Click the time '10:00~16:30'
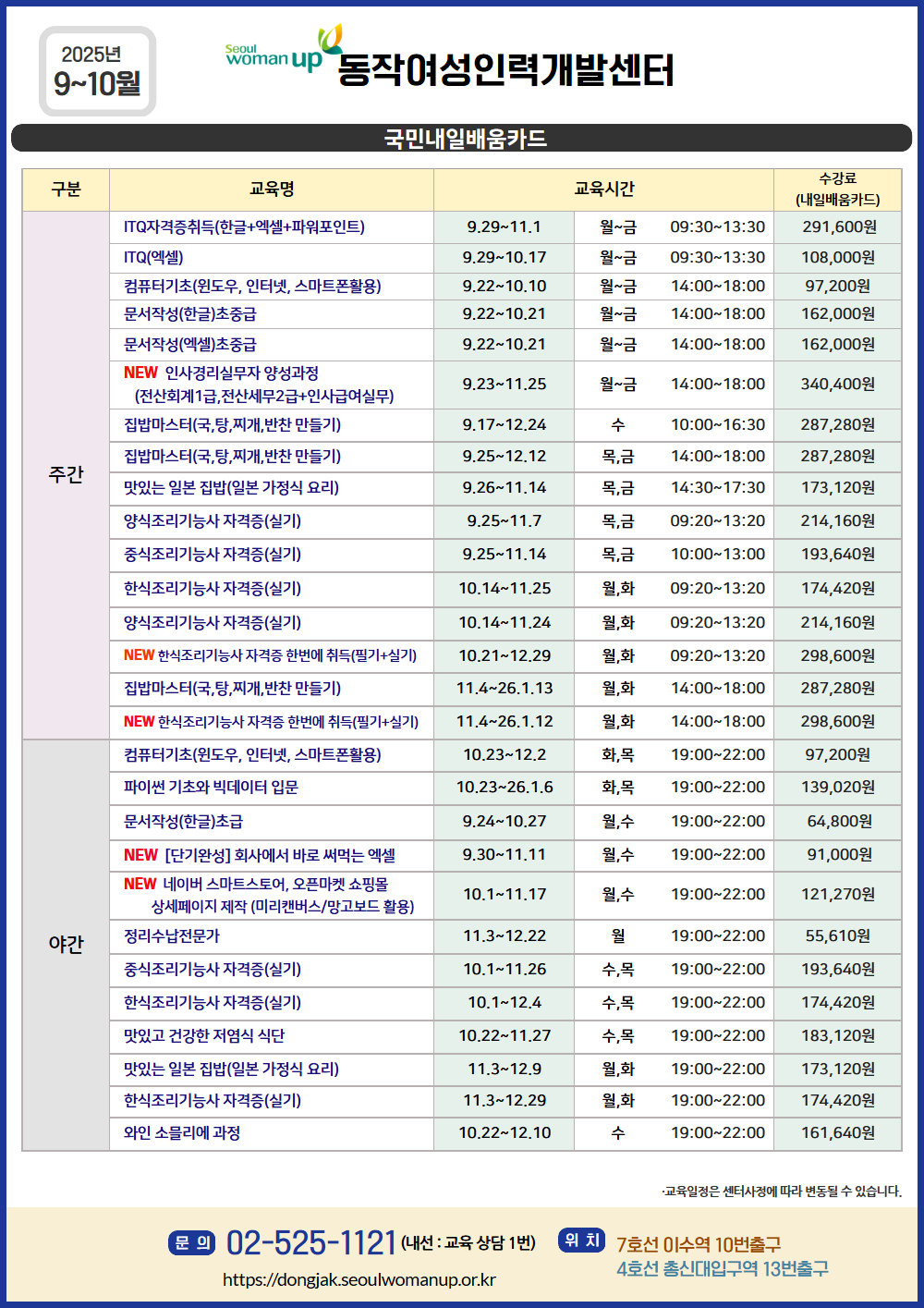Screen dimensions: 924x1308 (x=718, y=425)
